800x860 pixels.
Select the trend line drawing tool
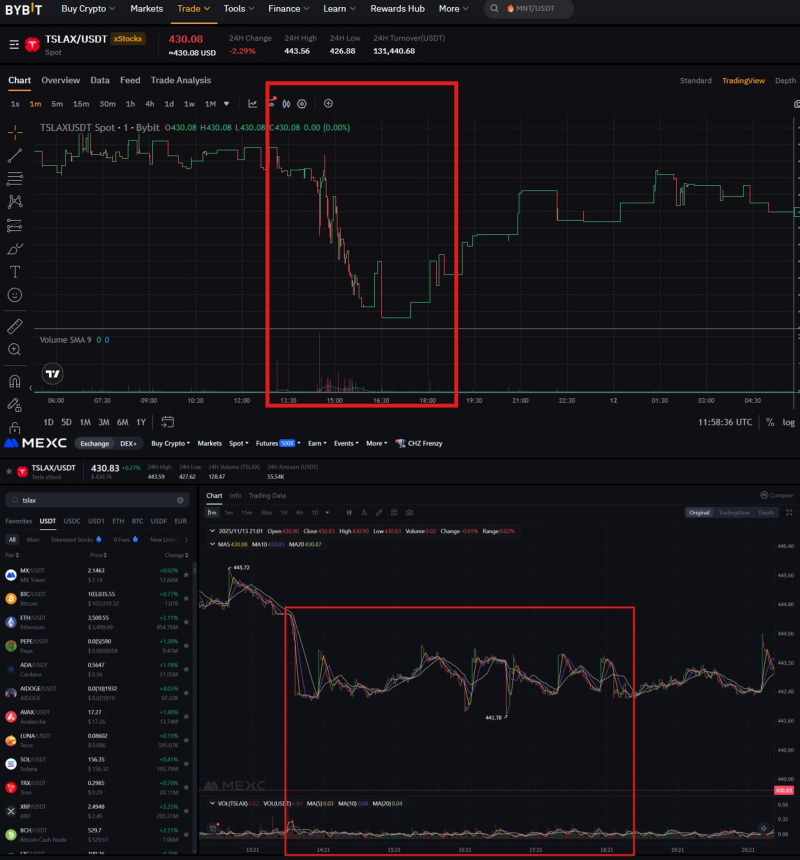pyautogui.click(x=14, y=154)
